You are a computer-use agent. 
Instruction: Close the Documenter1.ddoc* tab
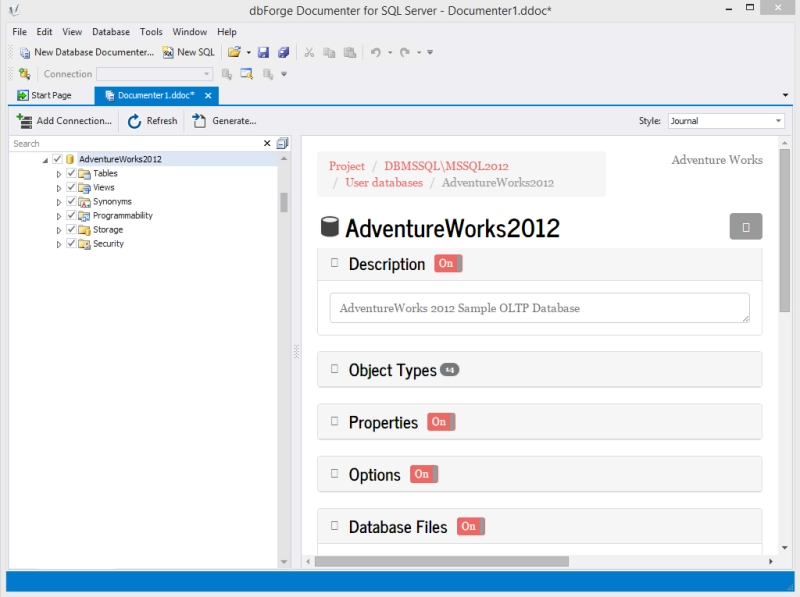click(208, 95)
